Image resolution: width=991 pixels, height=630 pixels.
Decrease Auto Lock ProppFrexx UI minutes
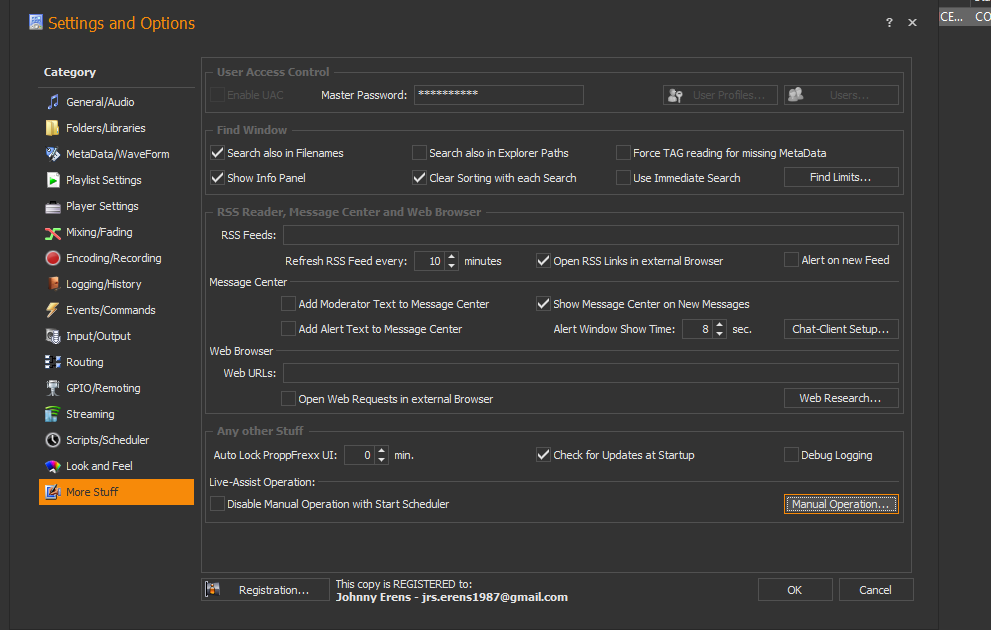(x=381, y=459)
